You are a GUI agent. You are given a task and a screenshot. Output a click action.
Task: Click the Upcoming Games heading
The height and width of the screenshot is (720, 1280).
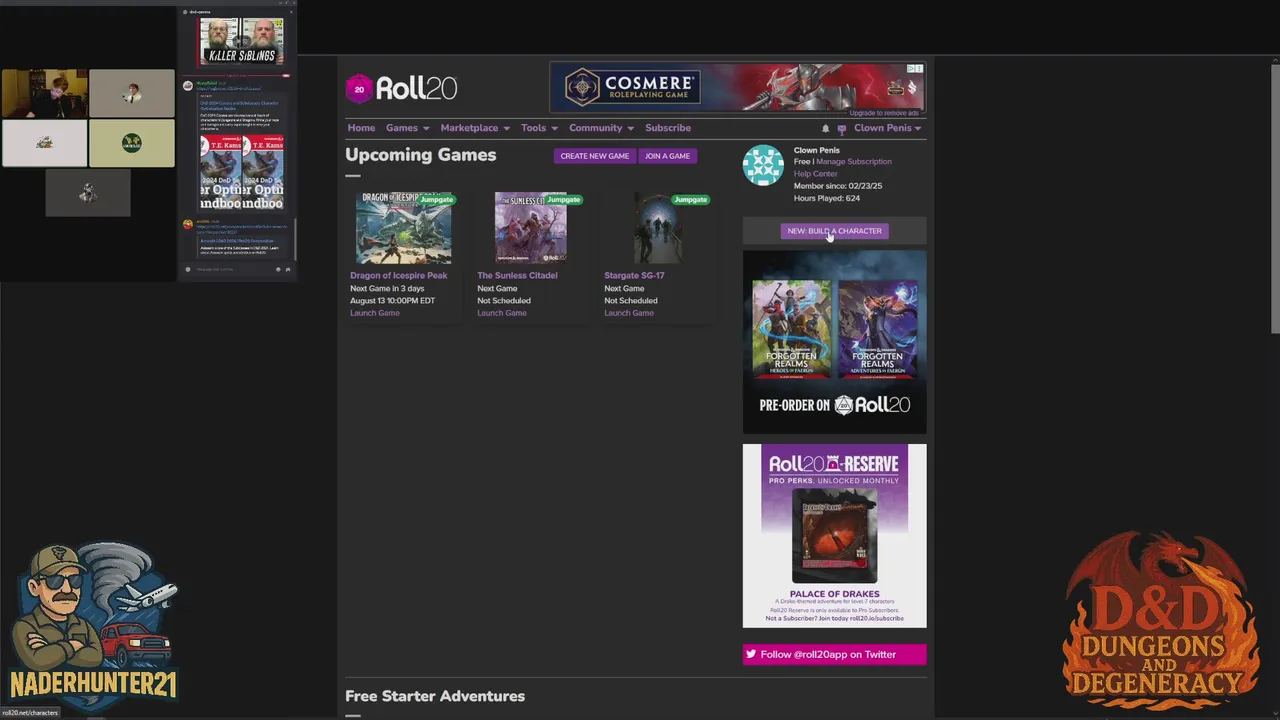pos(420,155)
